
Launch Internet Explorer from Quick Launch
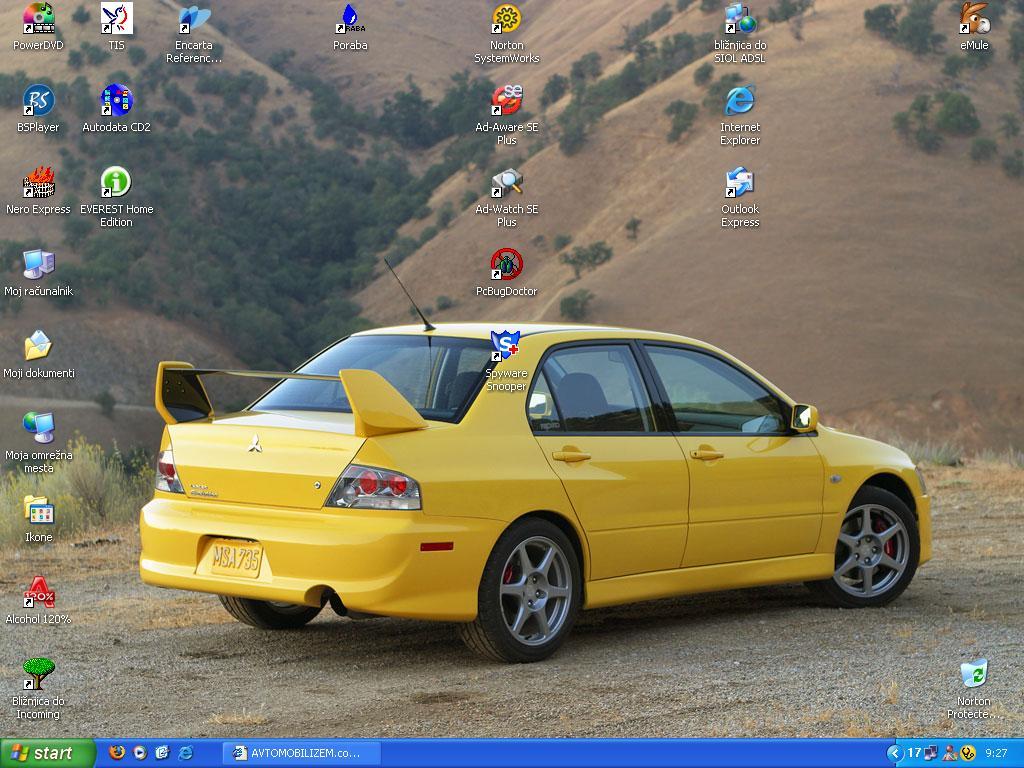point(186,752)
